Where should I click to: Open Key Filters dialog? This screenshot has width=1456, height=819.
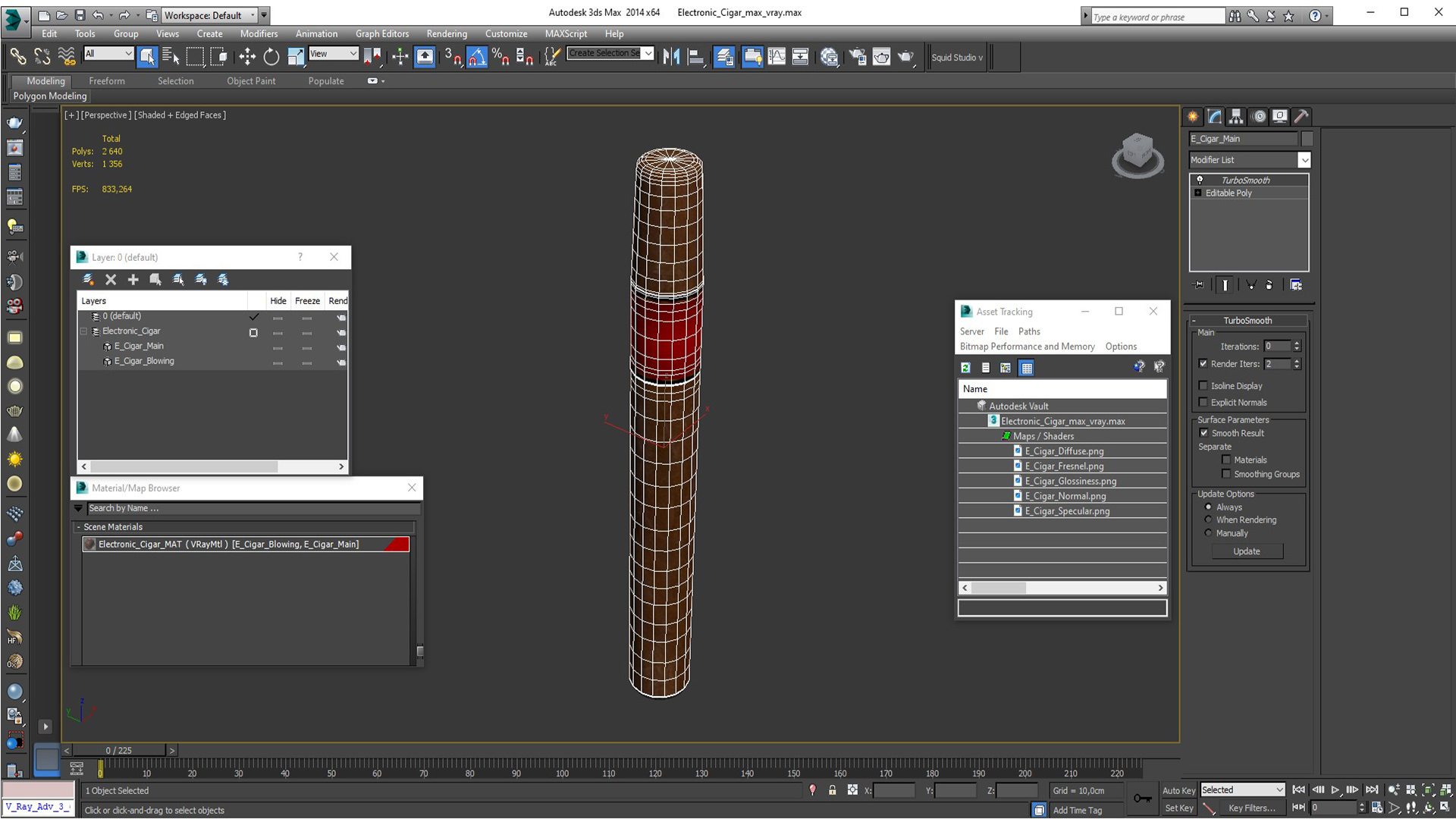click(x=1252, y=808)
